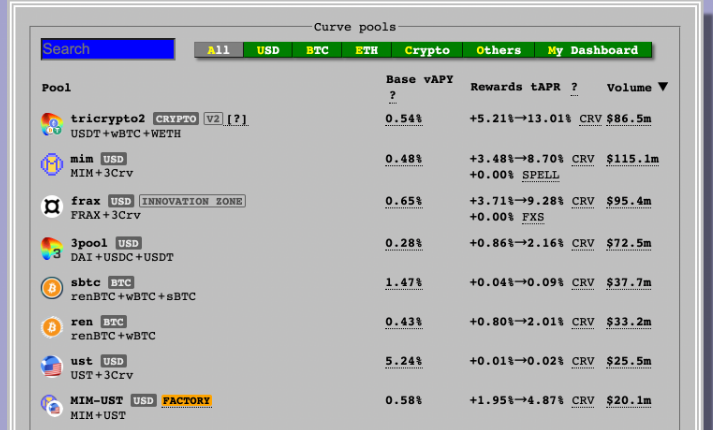The height and width of the screenshot is (430, 713).
Task: Click ren volume $33.2m
Action: click(629, 322)
